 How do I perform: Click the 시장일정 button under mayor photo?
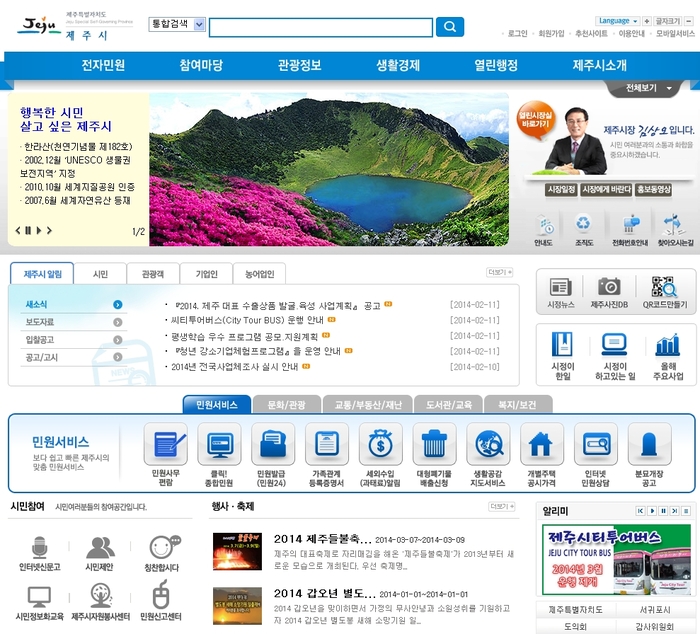[x=561, y=189]
